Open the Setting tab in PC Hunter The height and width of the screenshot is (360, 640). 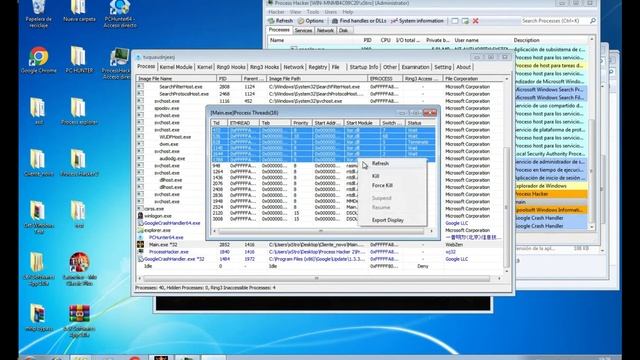pos(442,67)
